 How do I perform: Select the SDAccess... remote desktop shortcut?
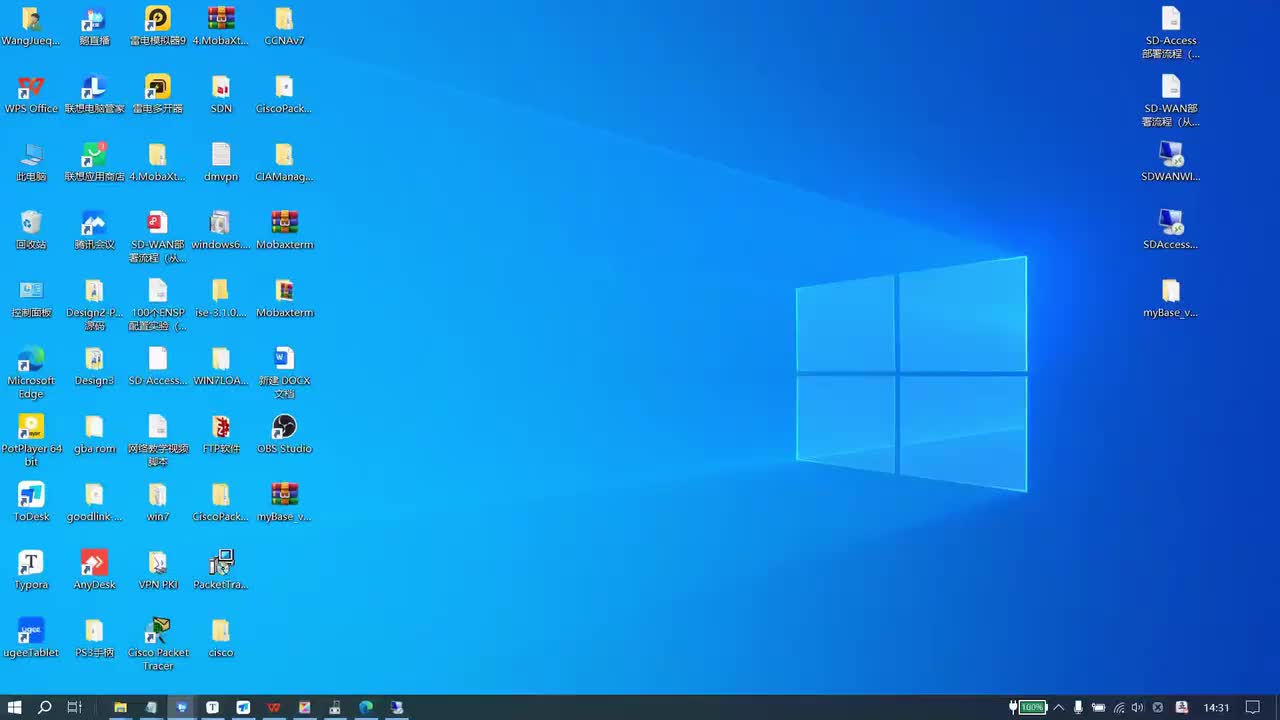click(1171, 230)
